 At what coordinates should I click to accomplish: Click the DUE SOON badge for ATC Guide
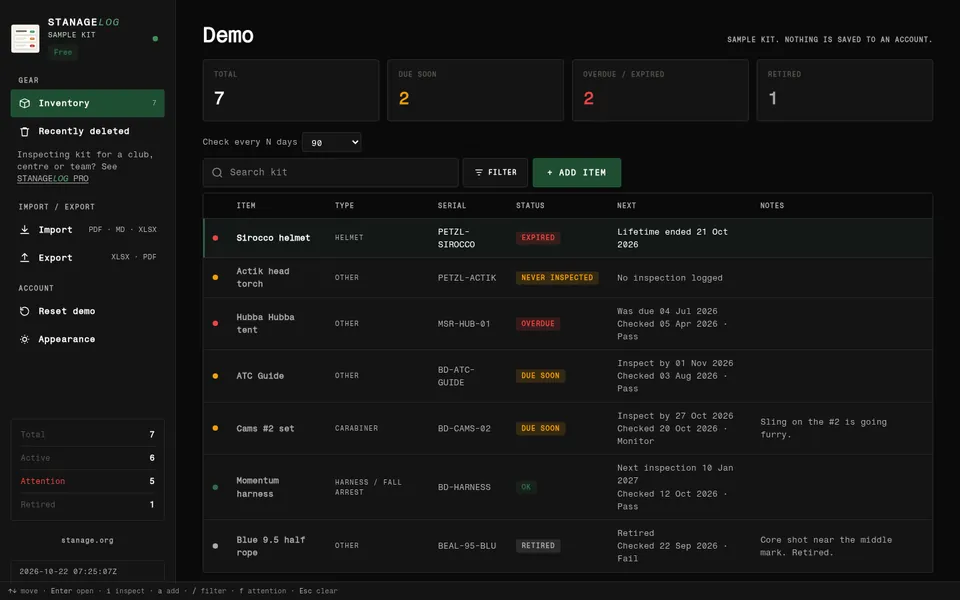(x=541, y=376)
